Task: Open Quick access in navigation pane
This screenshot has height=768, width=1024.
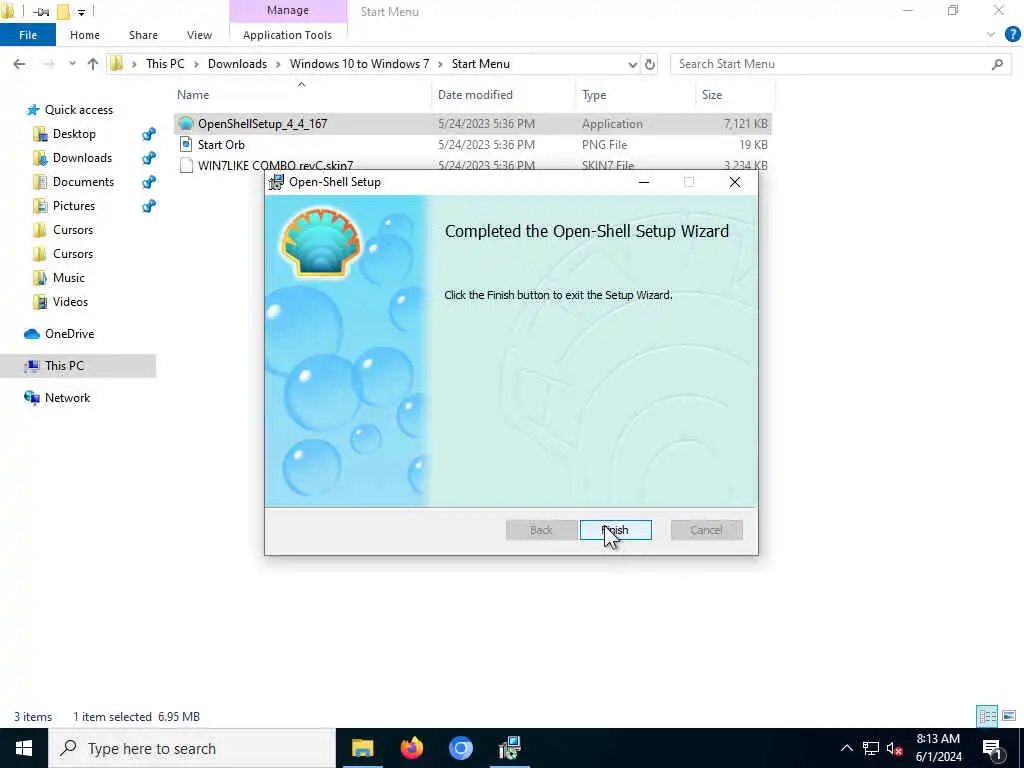Action: 78,110
